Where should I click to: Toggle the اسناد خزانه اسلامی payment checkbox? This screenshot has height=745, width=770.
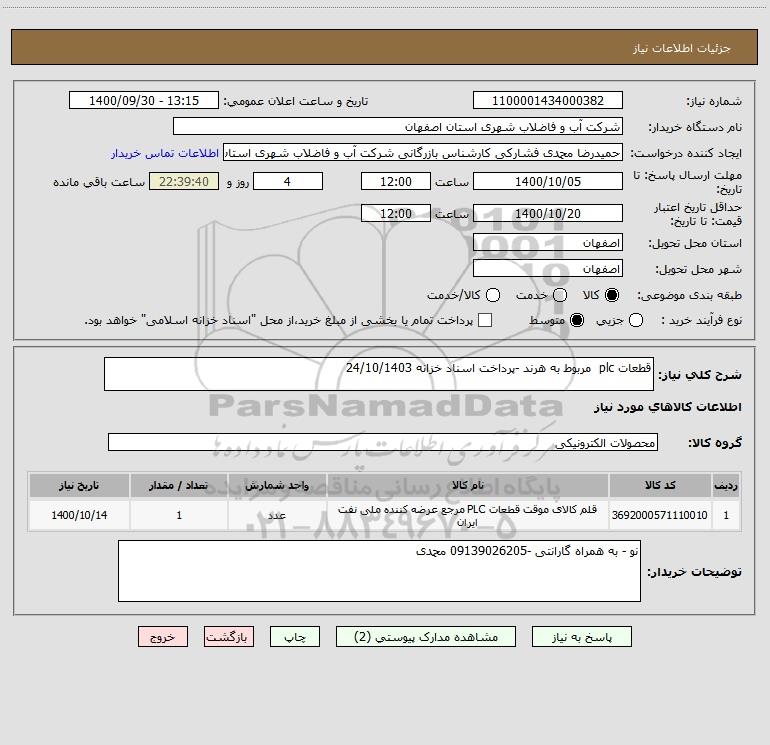485,320
